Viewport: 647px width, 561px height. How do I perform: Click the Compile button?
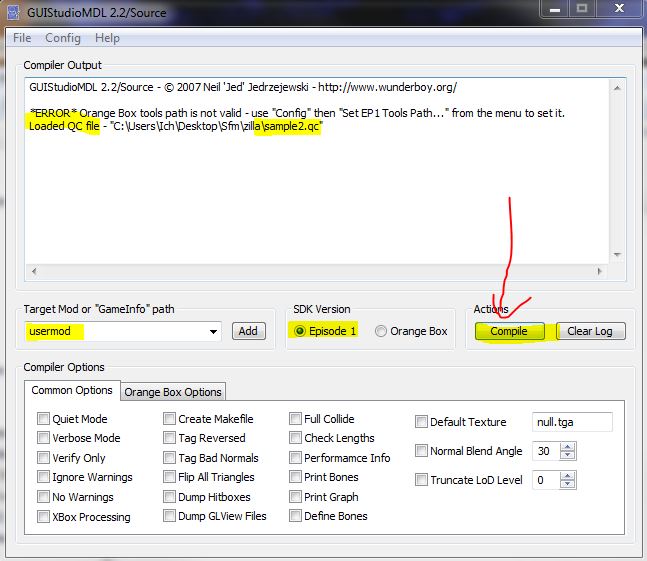click(509, 331)
